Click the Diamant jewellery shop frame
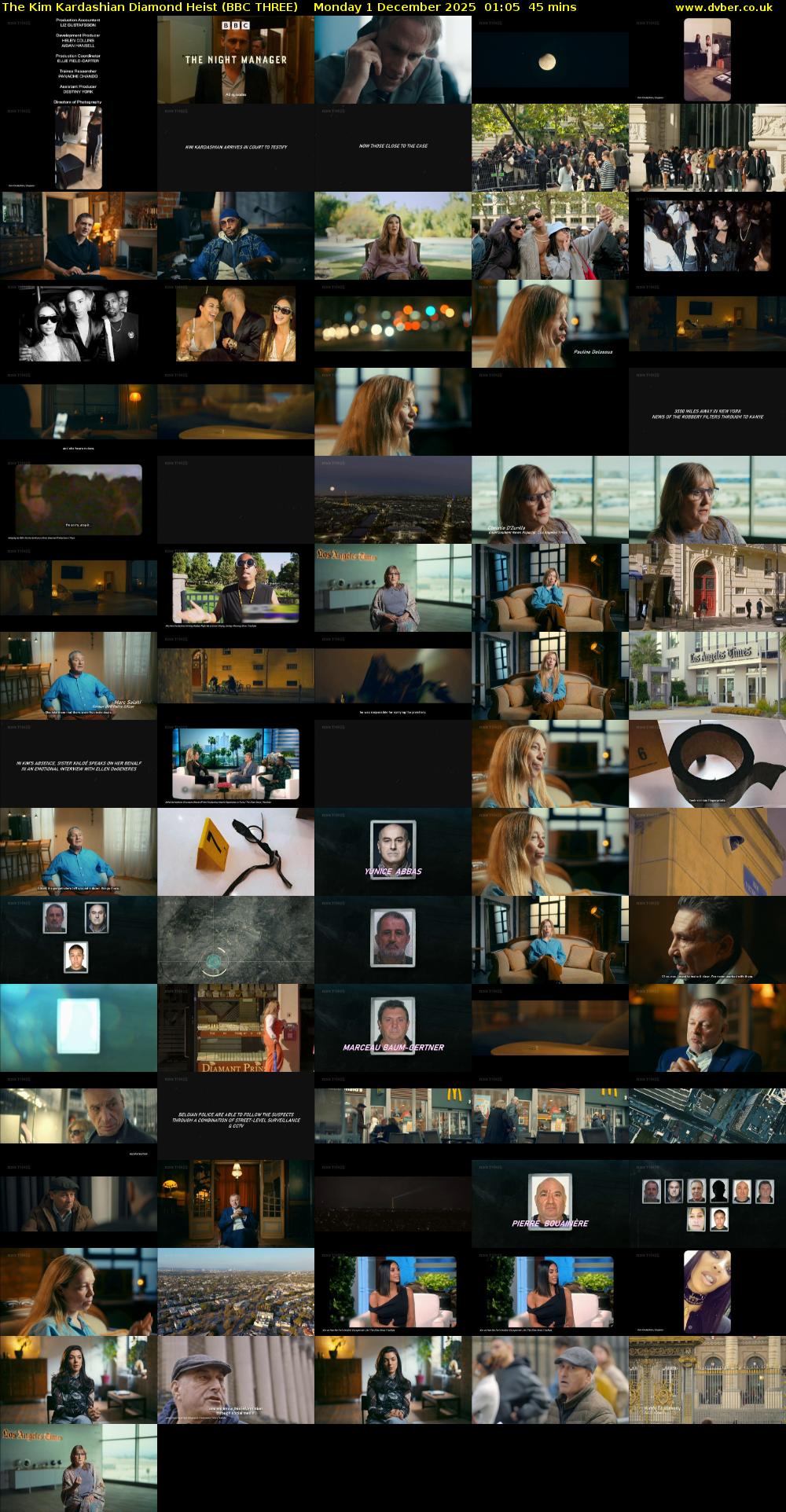 tap(236, 1028)
